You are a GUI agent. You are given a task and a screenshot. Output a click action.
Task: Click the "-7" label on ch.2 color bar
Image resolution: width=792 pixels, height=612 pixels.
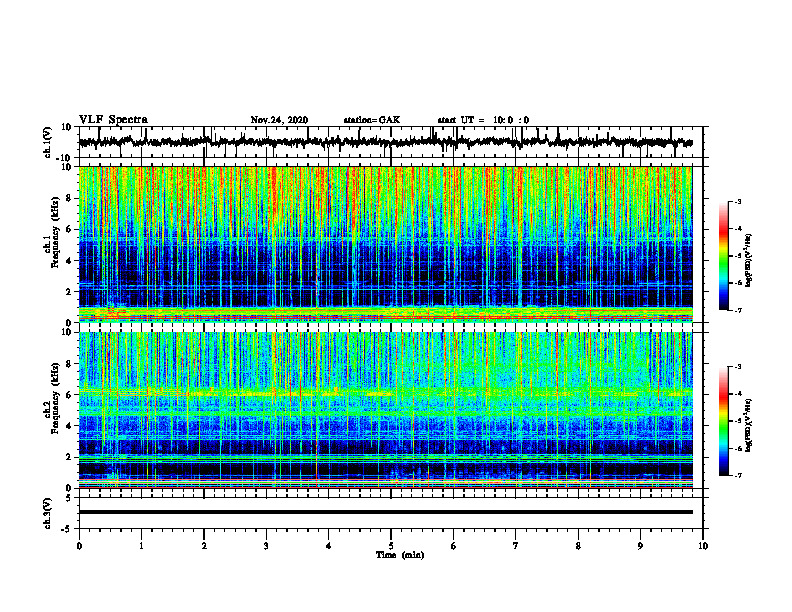737,475
